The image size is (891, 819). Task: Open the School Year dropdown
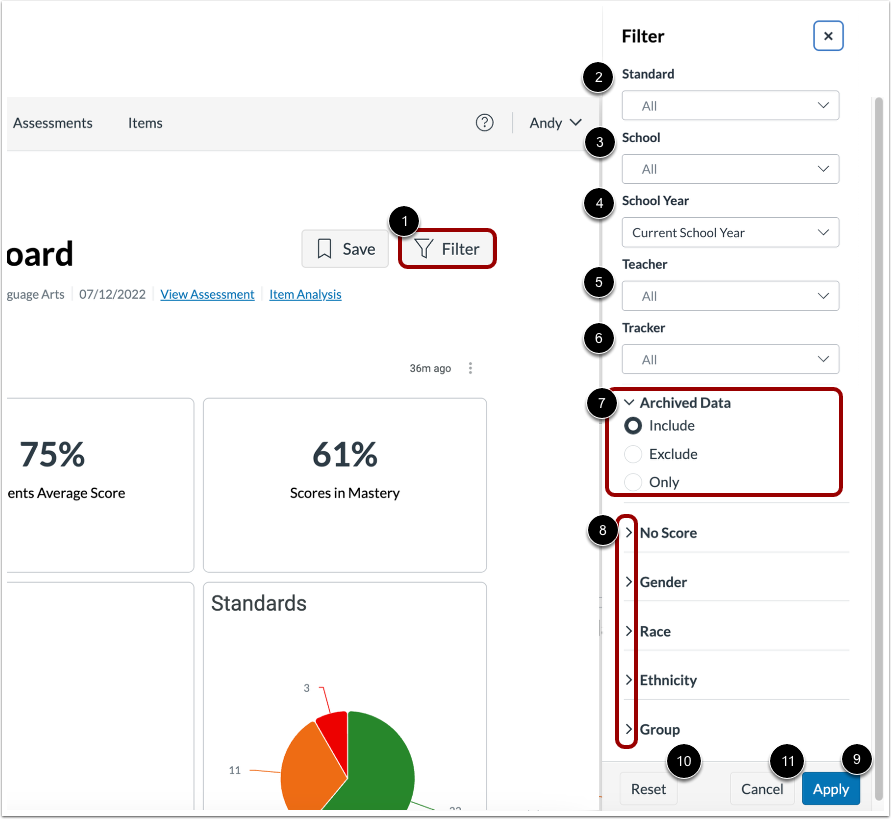[730, 232]
